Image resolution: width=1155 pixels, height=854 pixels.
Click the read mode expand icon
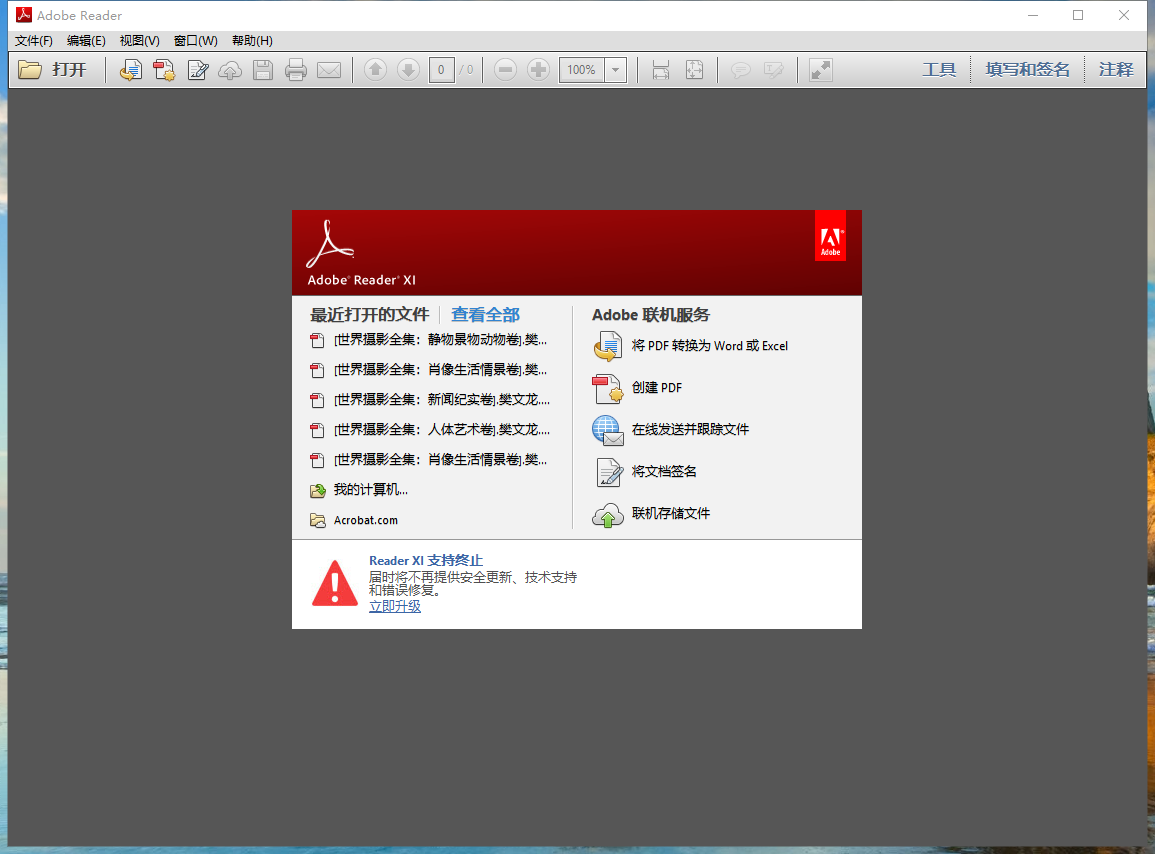[x=821, y=70]
